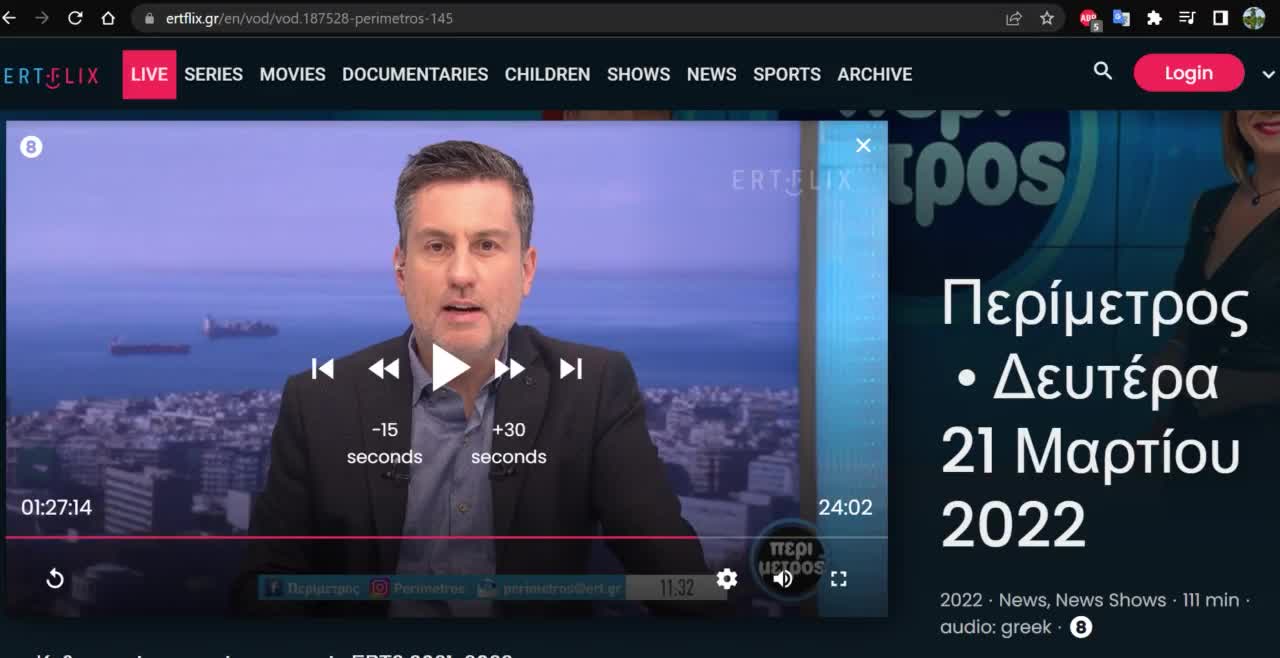1280x658 pixels.
Task: Bookmark this page with star icon
Action: coord(1047,18)
